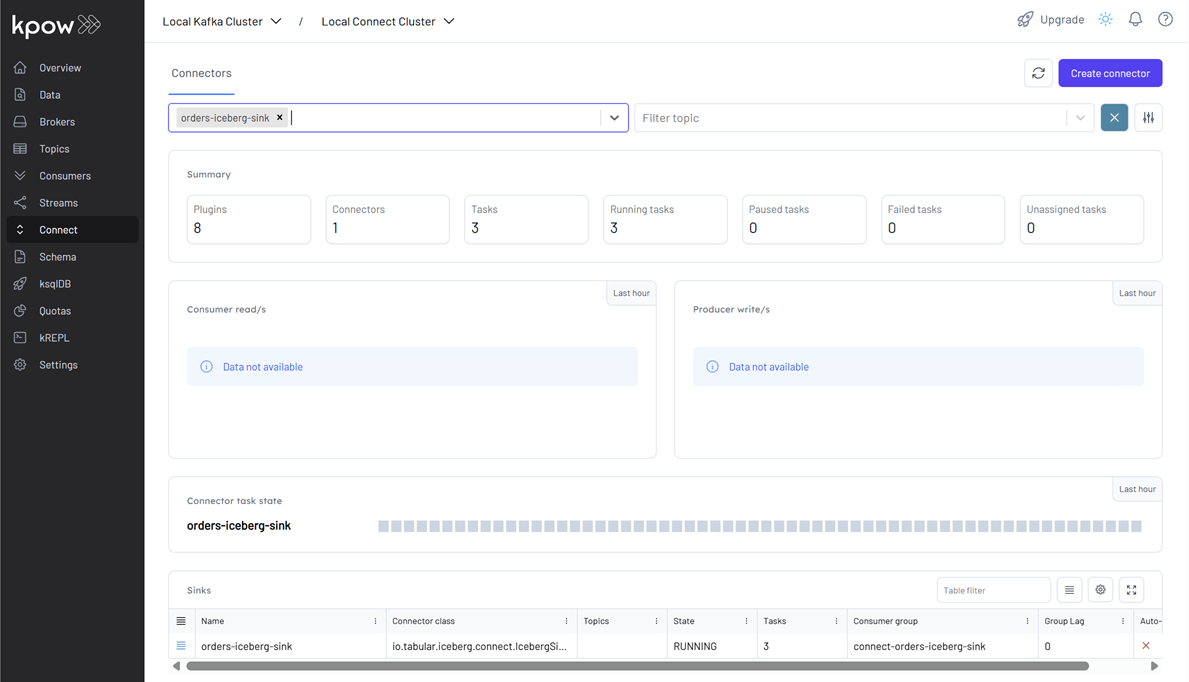Open the State column options menu
This screenshot has width=1189, height=682.
pos(746,621)
